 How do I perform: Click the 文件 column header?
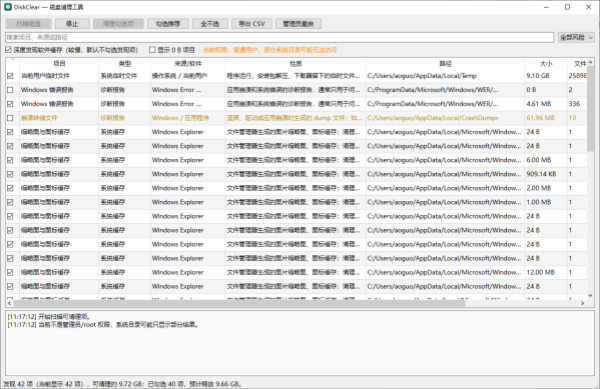pos(577,63)
